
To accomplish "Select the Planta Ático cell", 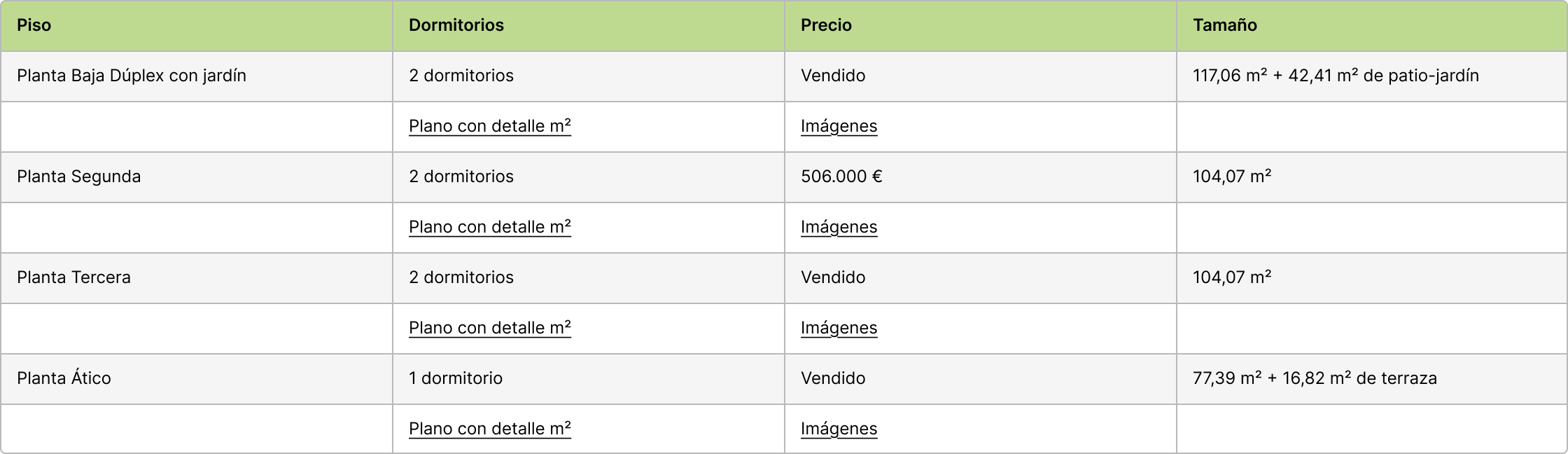I will click(x=64, y=378).
